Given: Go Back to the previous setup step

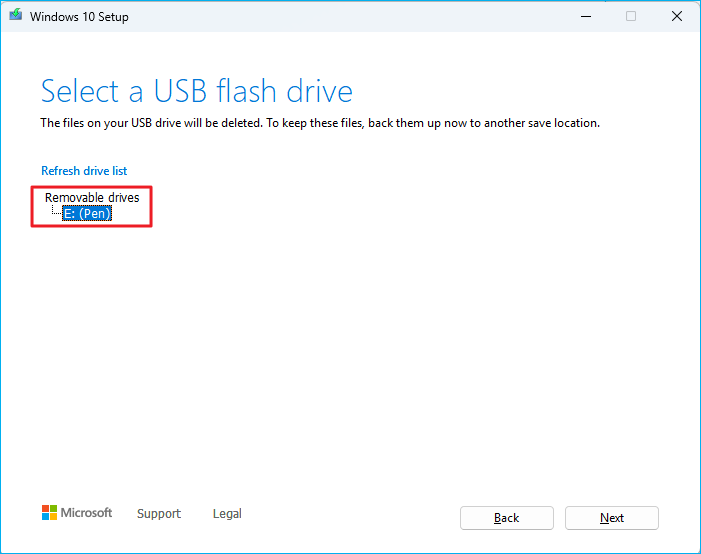Looking at the screenshot, I should coord(507,518).
